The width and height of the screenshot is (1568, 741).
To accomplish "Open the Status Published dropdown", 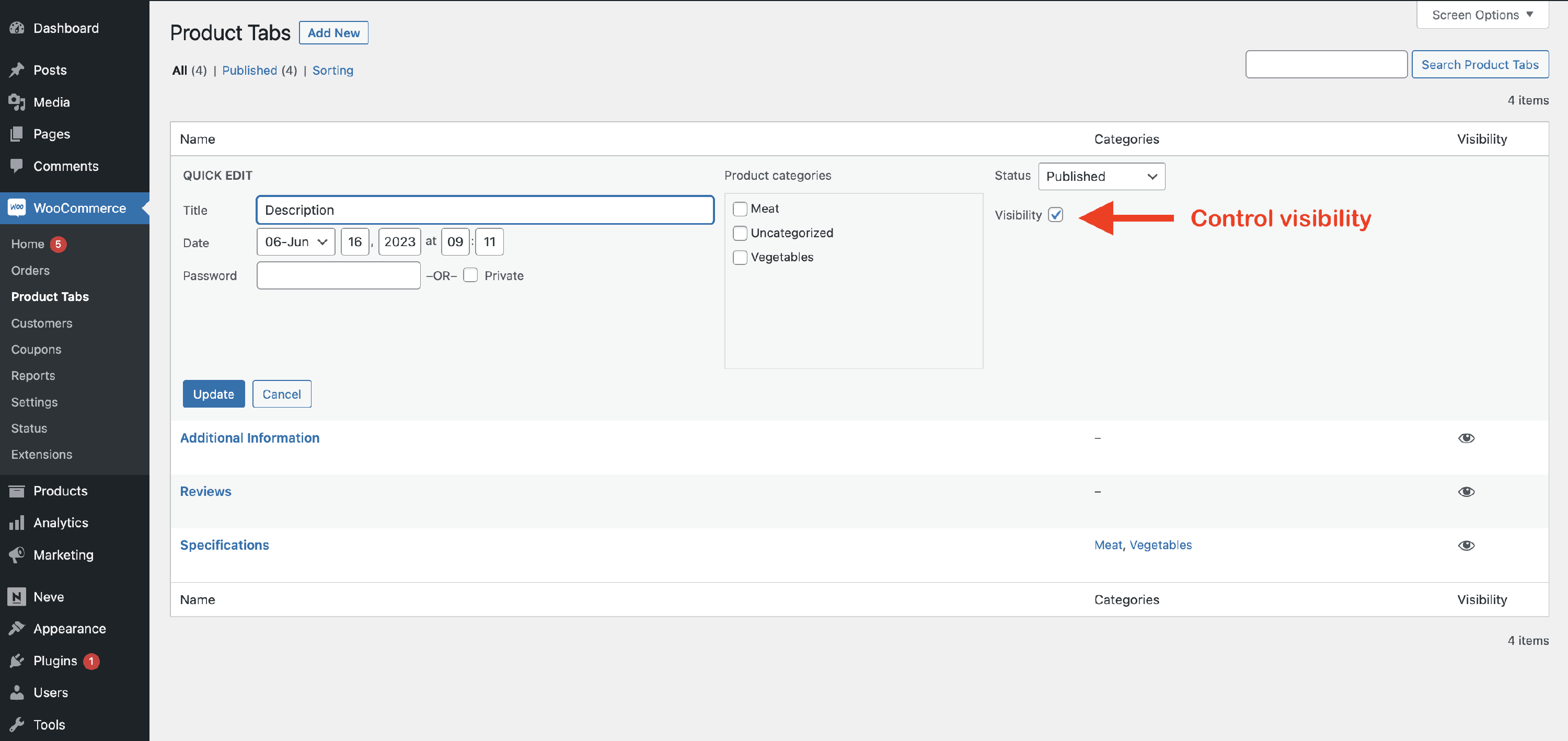I will click(x=1101, y=177).
